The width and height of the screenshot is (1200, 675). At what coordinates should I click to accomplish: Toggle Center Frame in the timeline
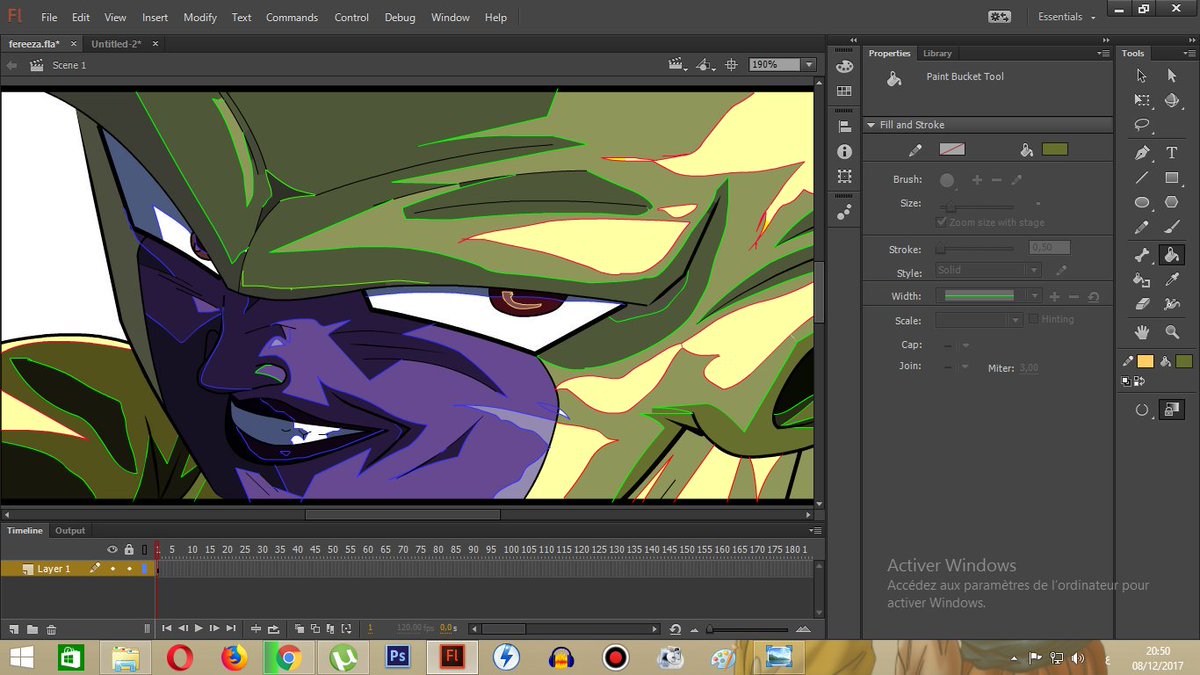click(x=255, y=629)
